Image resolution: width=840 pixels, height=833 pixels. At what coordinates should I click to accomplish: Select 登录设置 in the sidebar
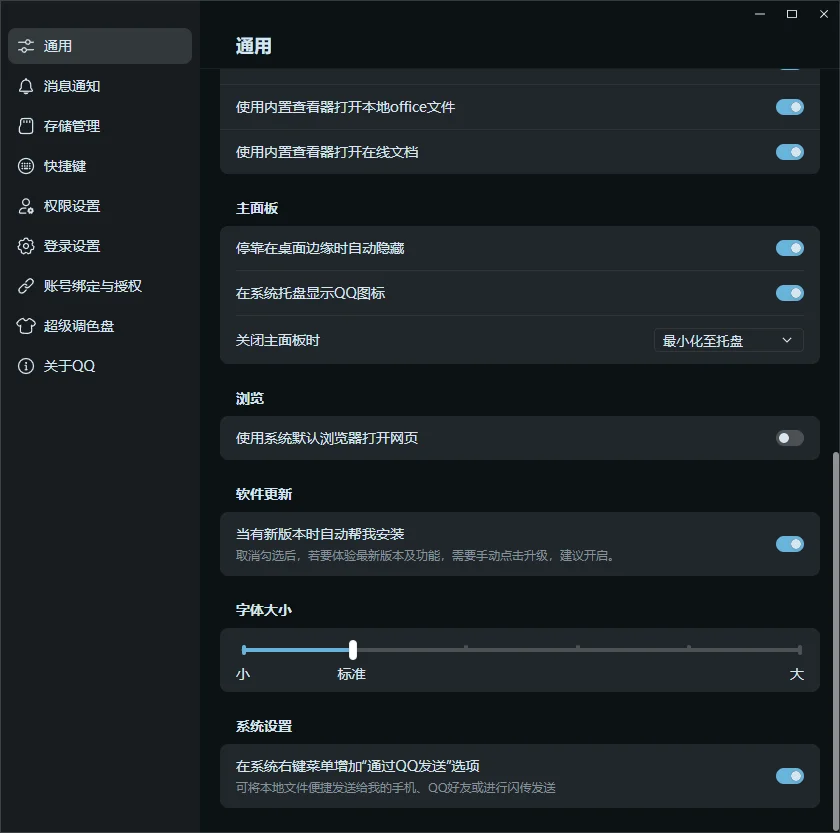pos(100,246)
